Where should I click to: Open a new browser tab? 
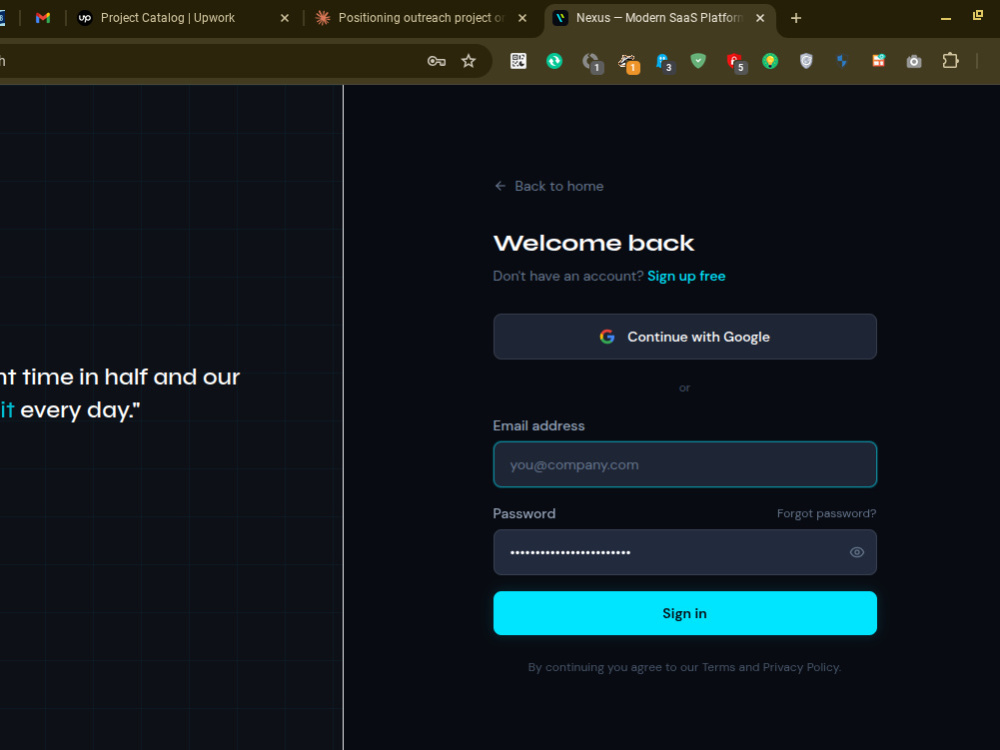tap(796, 18)
